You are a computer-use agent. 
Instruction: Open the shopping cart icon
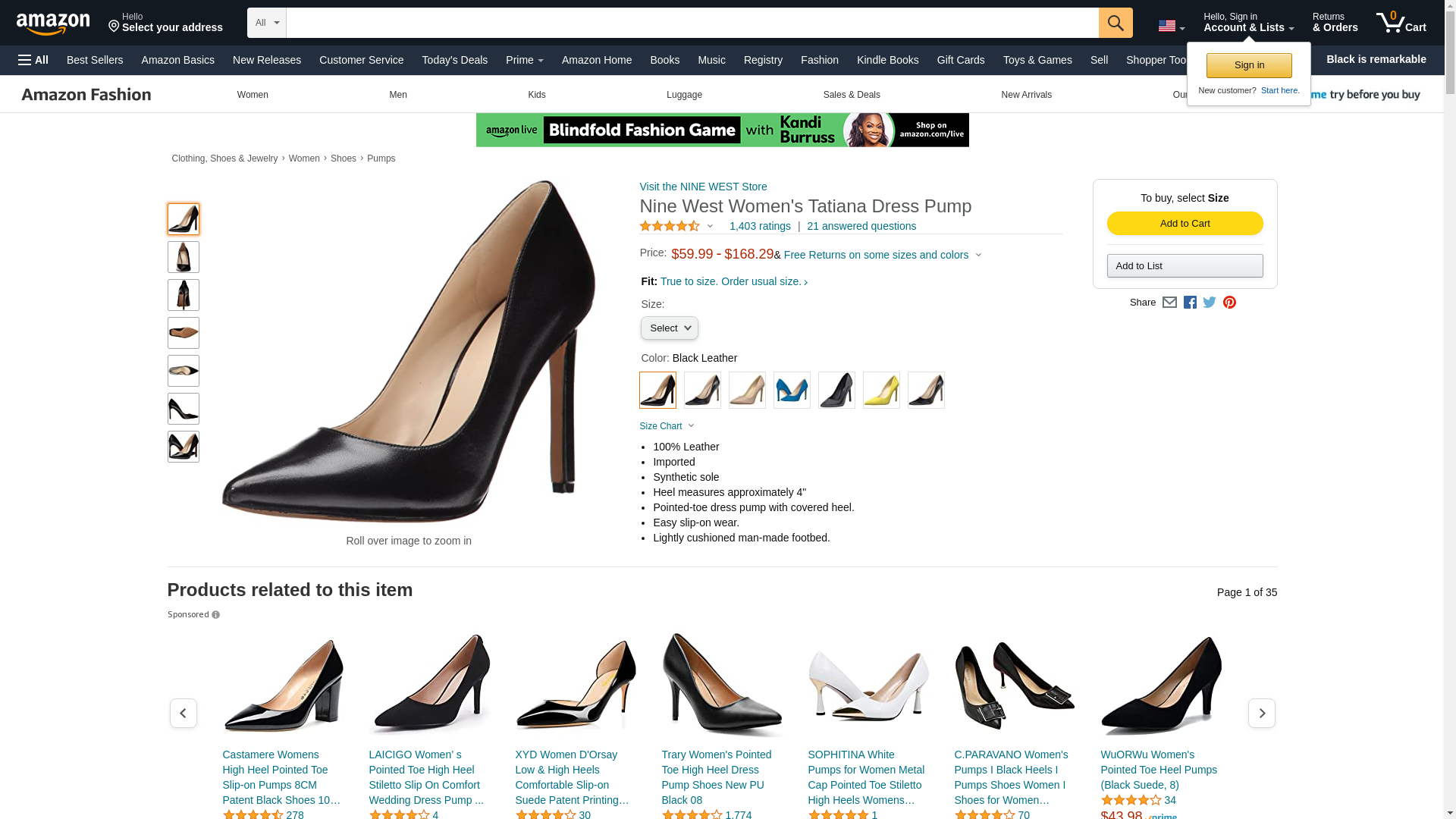point(1401,23)
